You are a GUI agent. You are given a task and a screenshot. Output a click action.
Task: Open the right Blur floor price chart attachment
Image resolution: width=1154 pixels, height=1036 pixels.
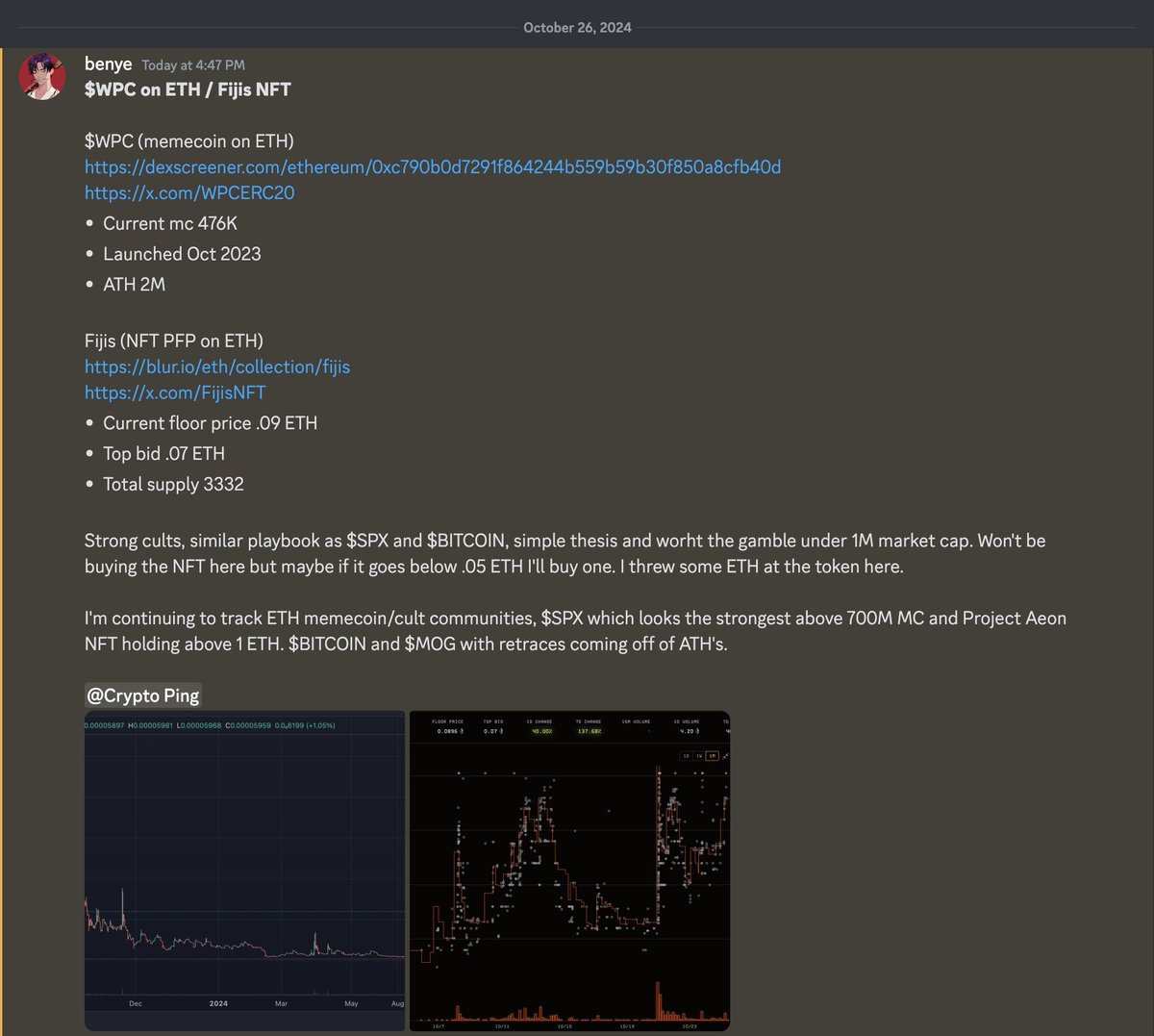(x=569, y=871)
